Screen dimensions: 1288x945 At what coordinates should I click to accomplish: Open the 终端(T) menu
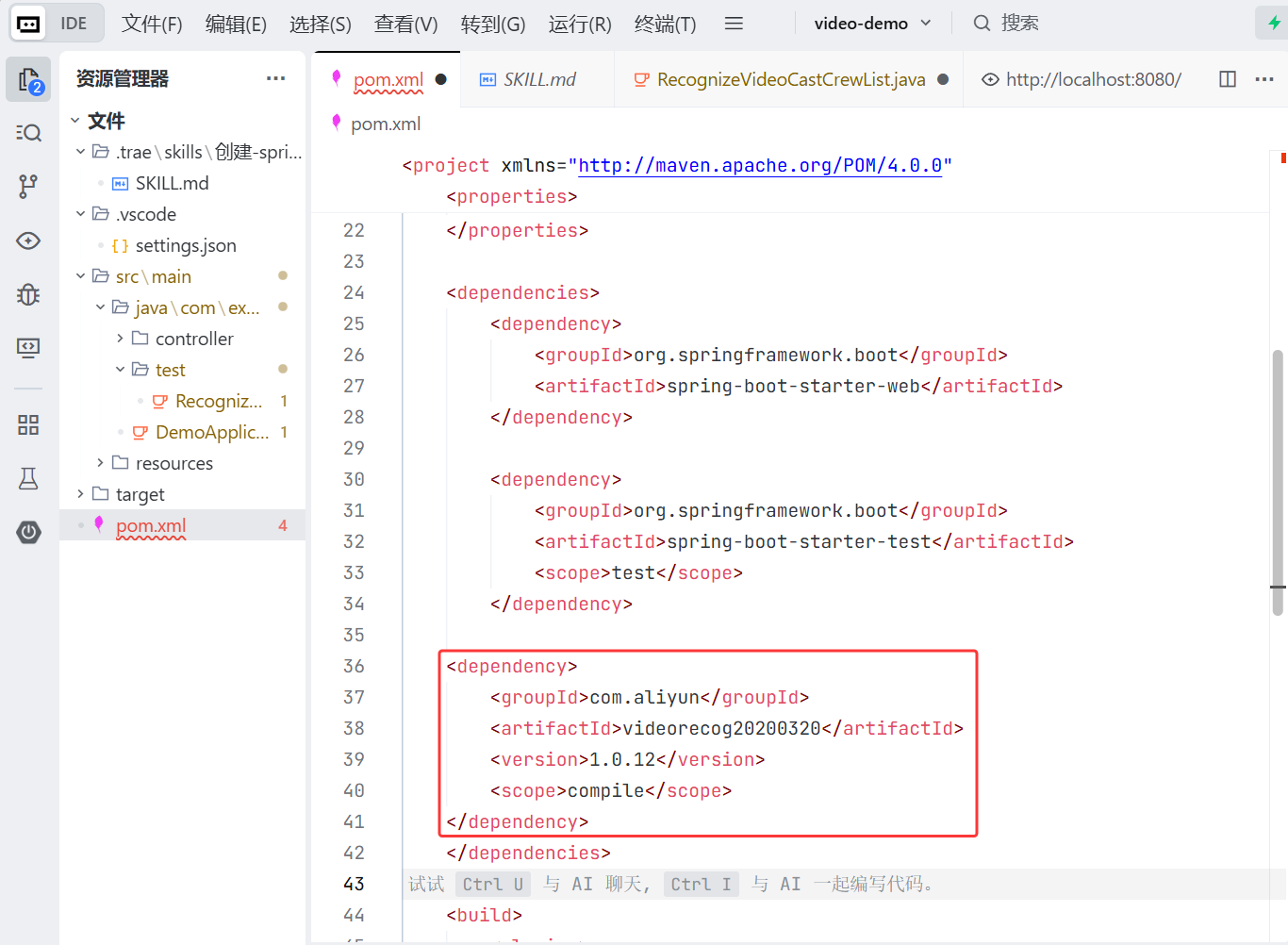(x=665, y=24)
